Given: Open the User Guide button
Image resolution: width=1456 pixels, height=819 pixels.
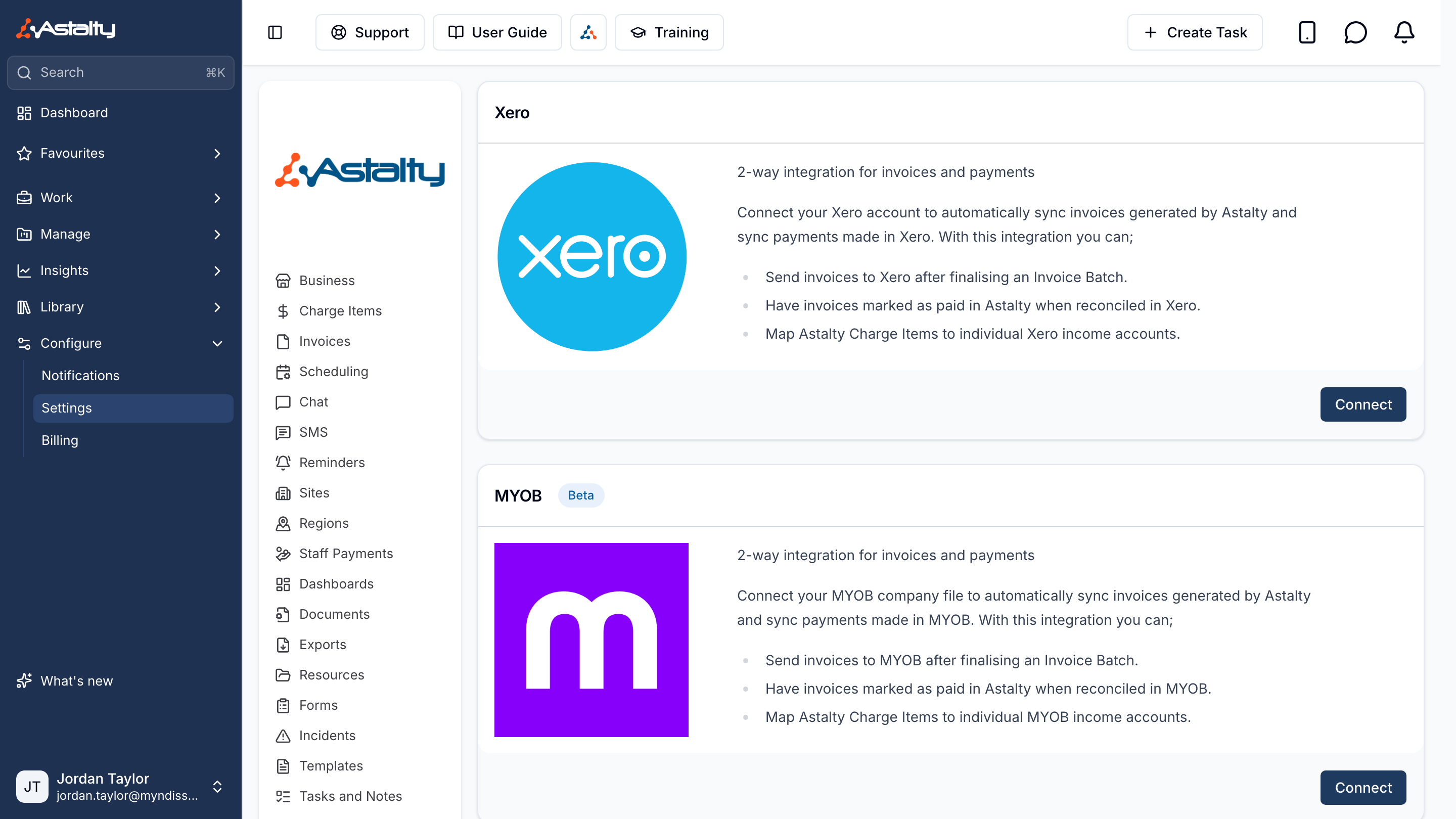Looking at the screenshot, I should tap(497, 32).
